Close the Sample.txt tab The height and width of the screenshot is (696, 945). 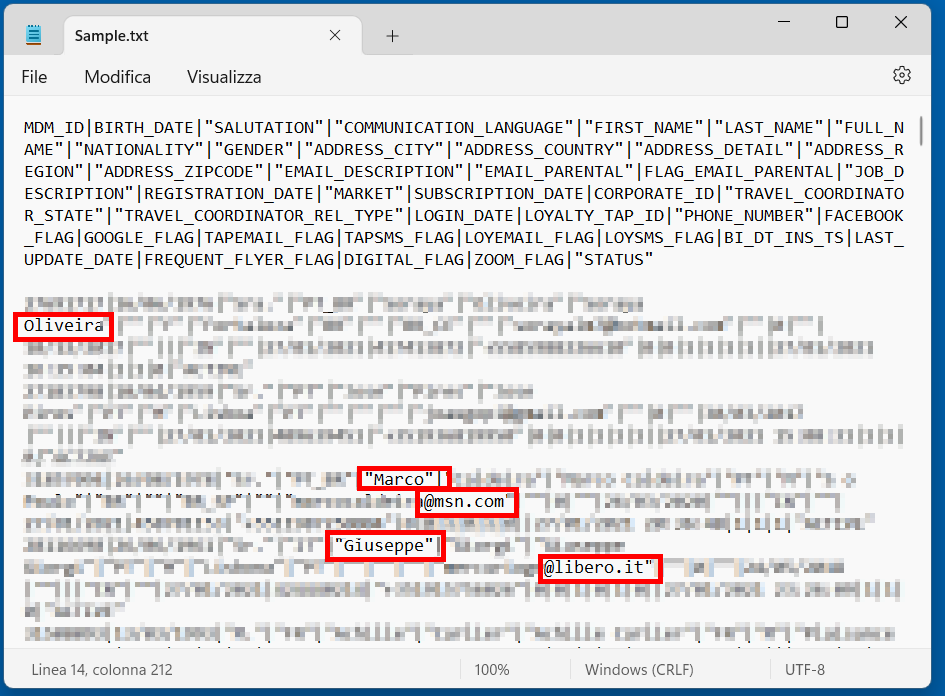[336, 36]
